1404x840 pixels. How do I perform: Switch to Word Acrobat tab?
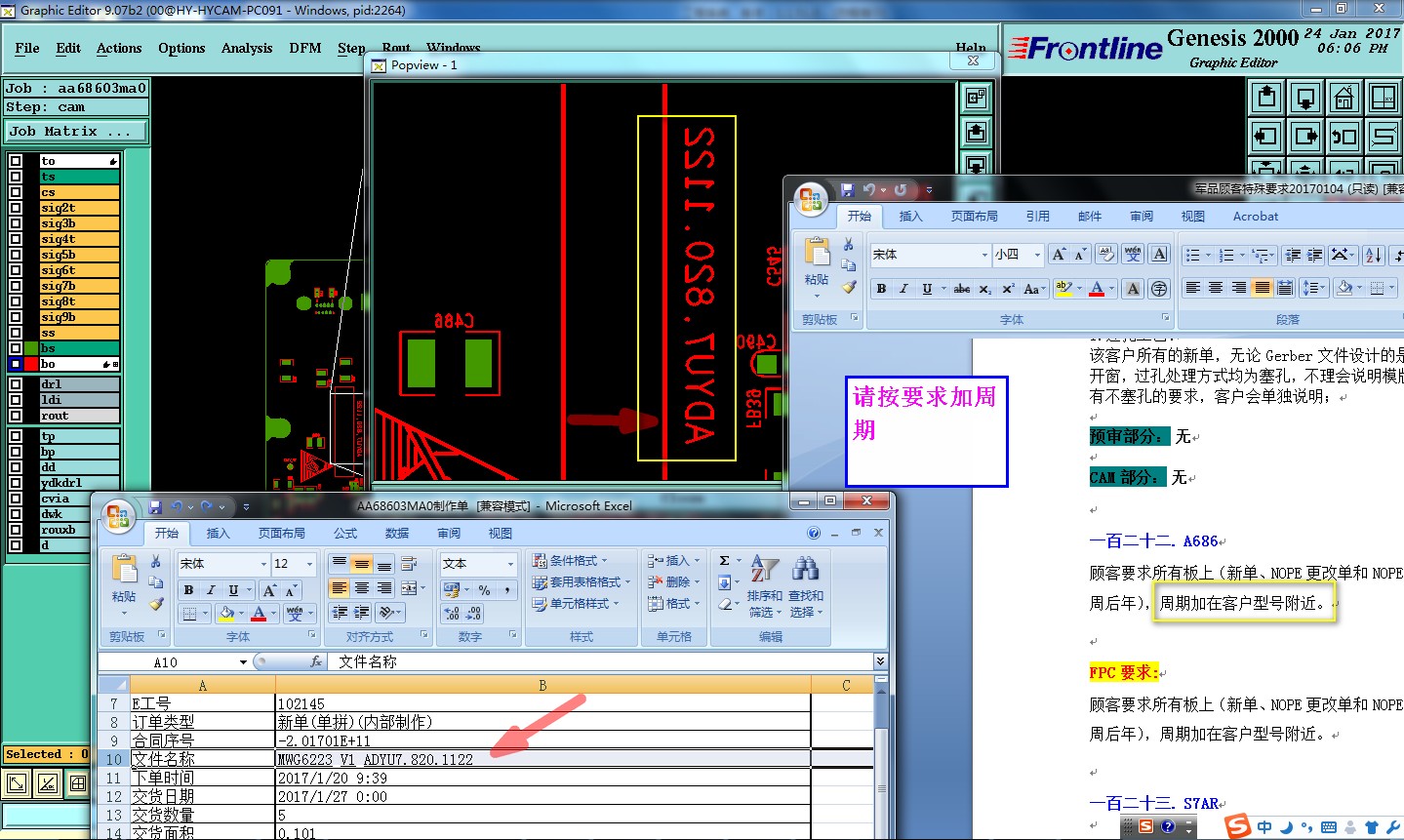[x=1256, y=217]
